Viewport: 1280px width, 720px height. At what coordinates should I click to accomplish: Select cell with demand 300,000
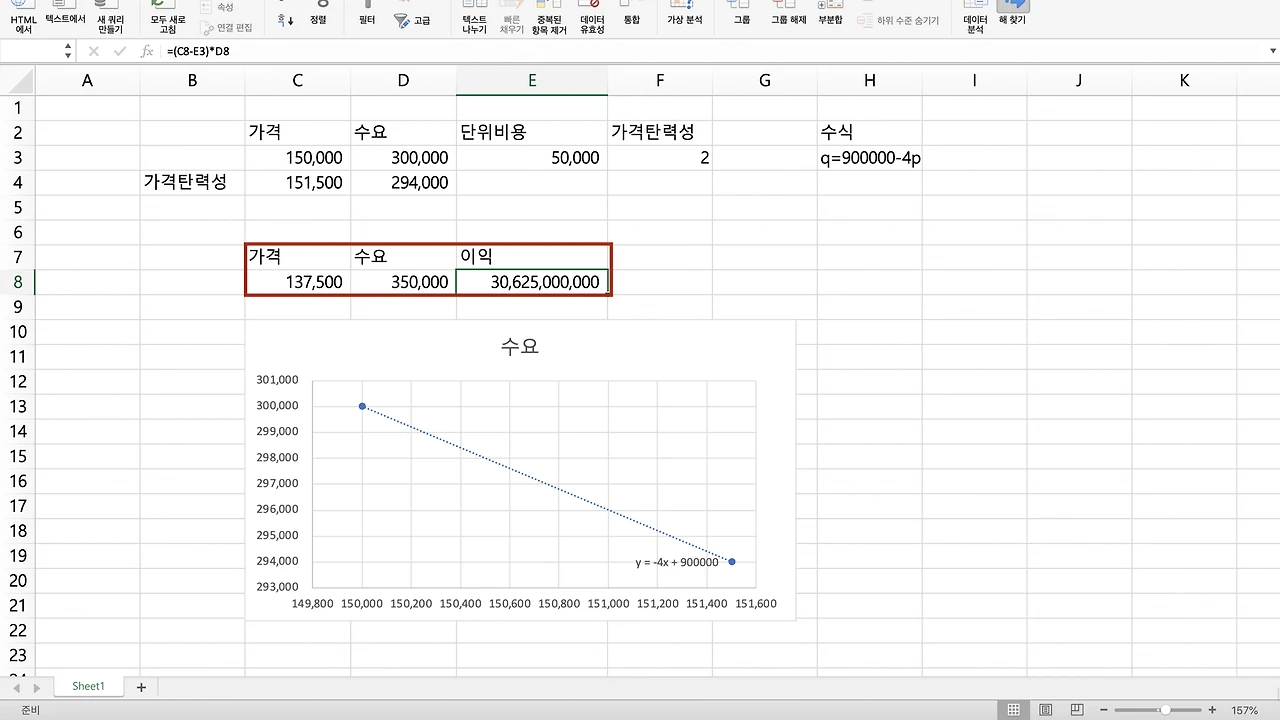[403, 158]
